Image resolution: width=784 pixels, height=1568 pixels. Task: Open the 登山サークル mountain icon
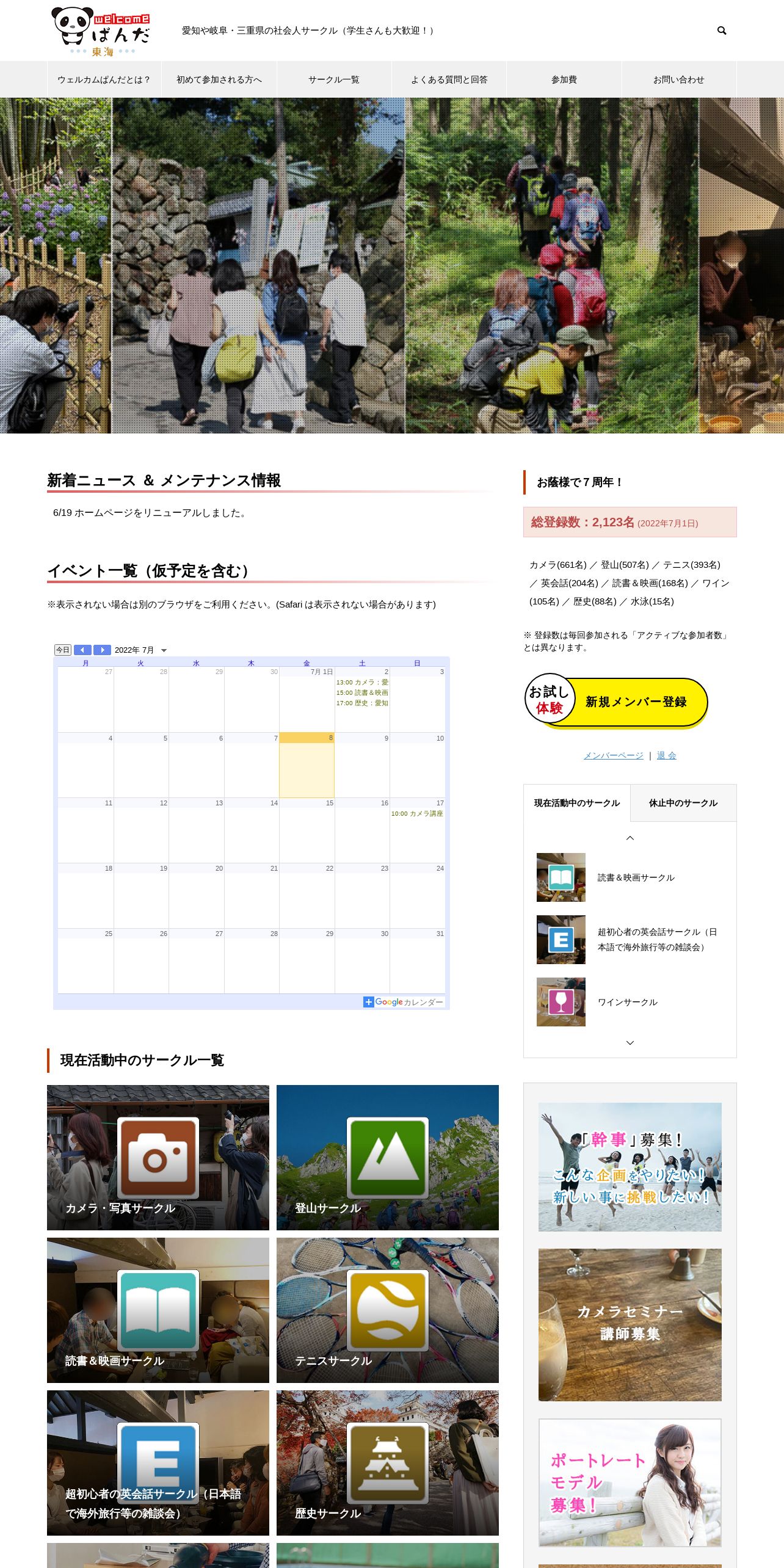point(388,1157)
